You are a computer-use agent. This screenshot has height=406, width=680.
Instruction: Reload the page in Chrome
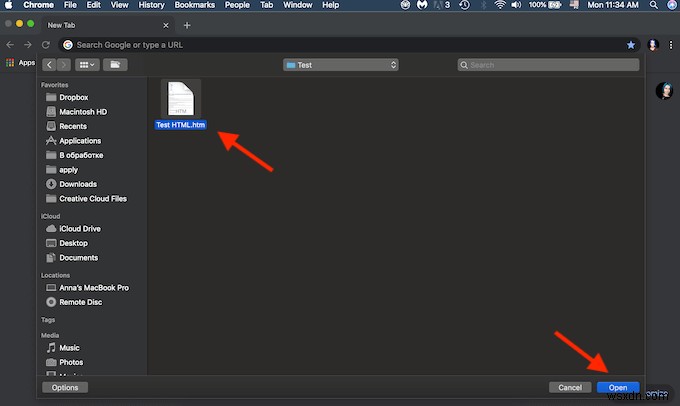tap(46, 45)
